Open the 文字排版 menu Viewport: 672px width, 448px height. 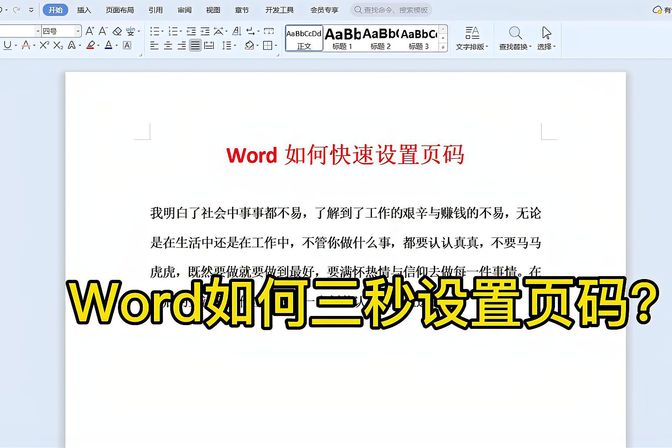472,38
